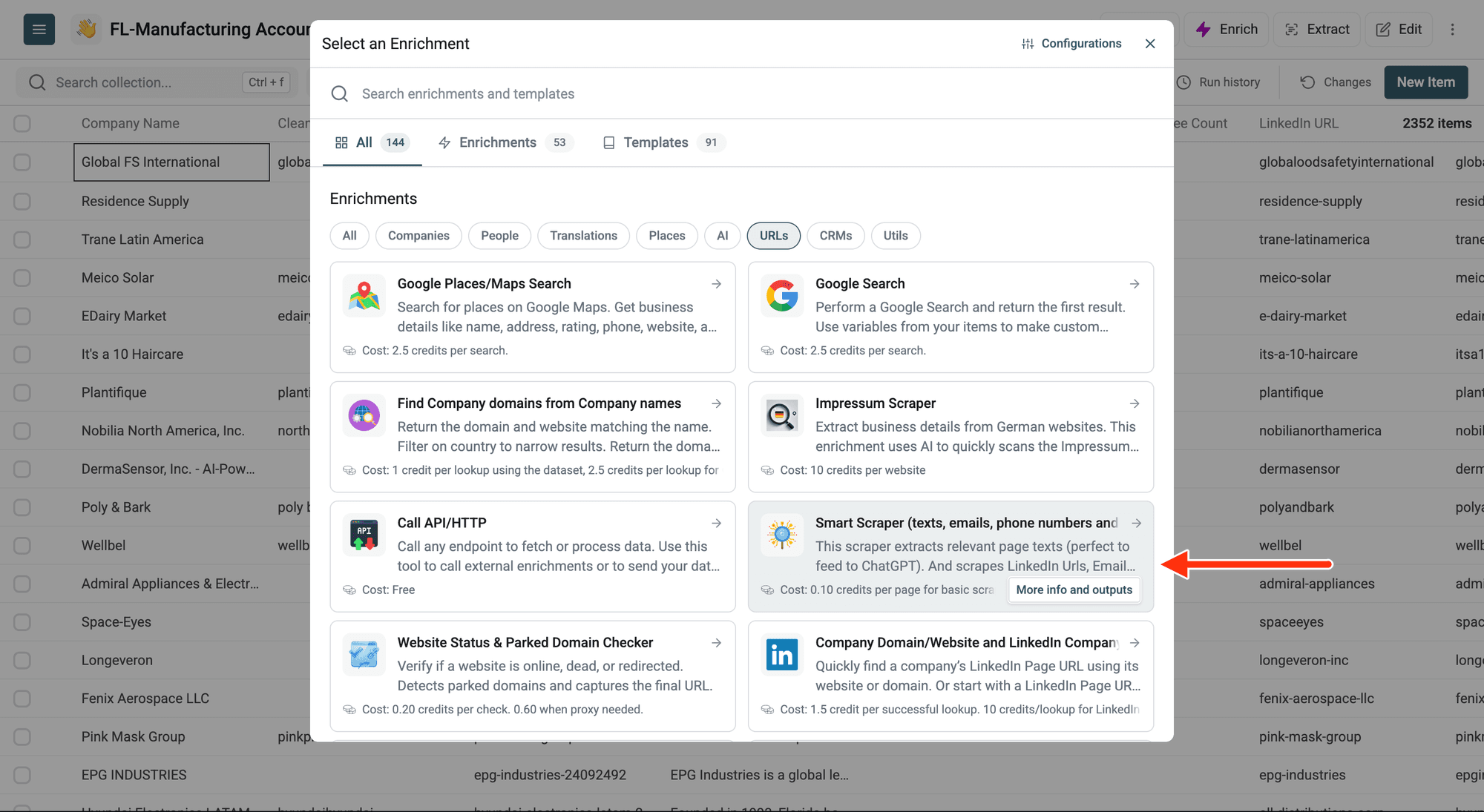Click the Fenix Aerospace LLC cell
This screenshot has height=812, width=1484.
pos(145,699)
